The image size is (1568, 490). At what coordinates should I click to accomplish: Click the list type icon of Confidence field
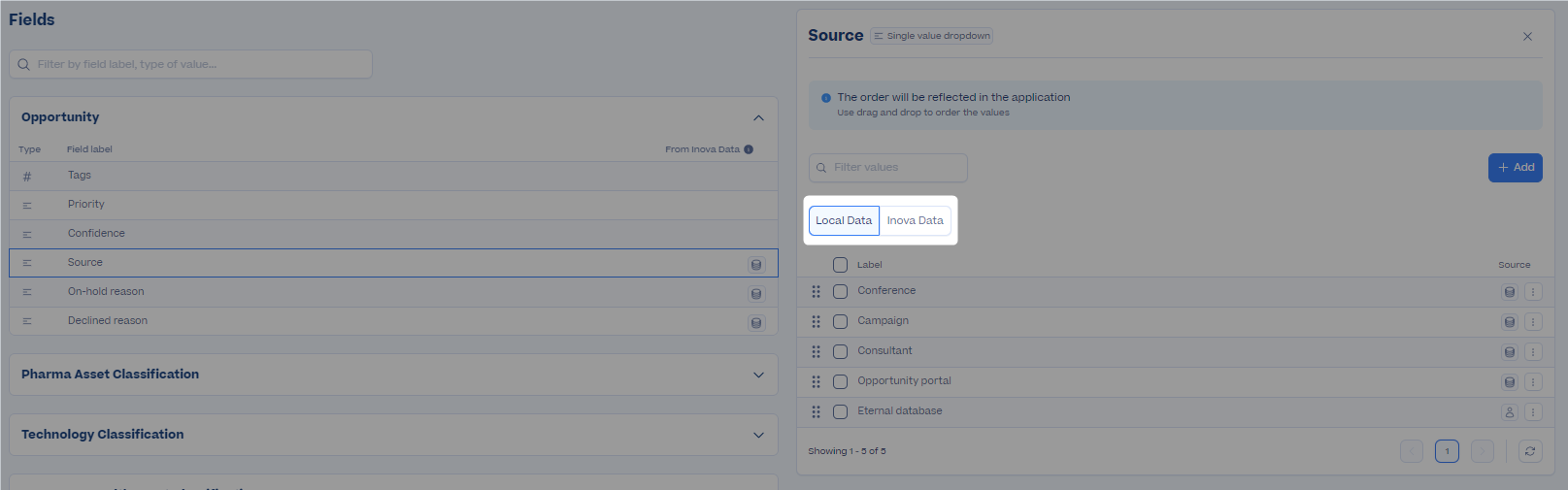tap(27, 235)
